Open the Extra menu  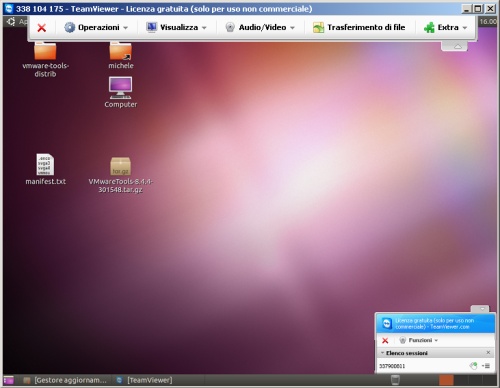click(x=445, y=27)
